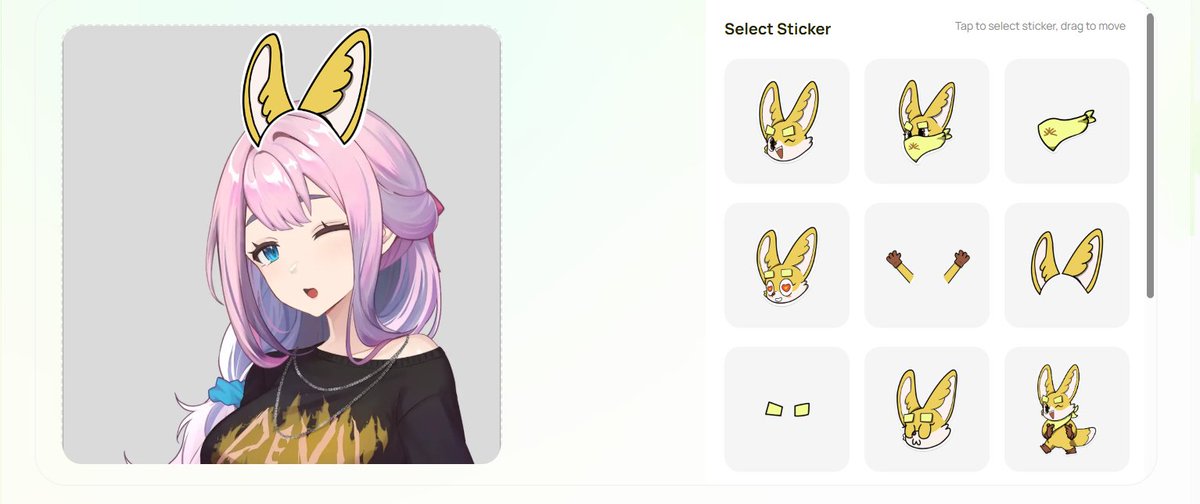
Task: Select the full-body walking fox sticker
Action: pyautogui.click(x=1067, y=409)
